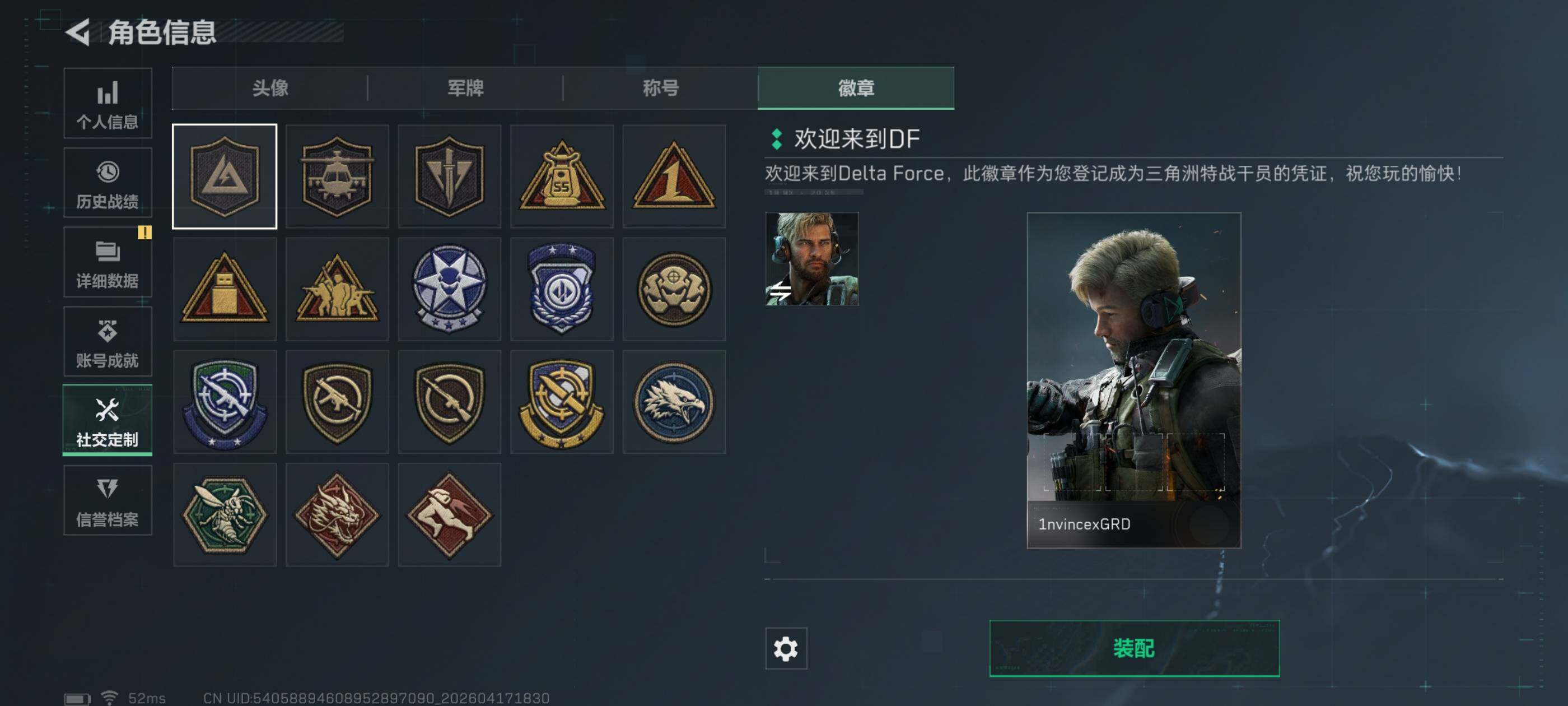This screenshot has height=706, width=1568.
Task: Click the 1nvincexGRD player card
Action: pos(1134,380)
